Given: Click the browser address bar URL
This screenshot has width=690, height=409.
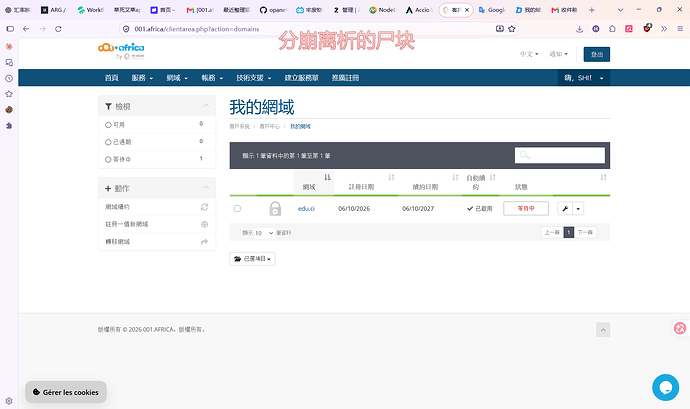Looking at the screenshot, I should coord(197,29).
